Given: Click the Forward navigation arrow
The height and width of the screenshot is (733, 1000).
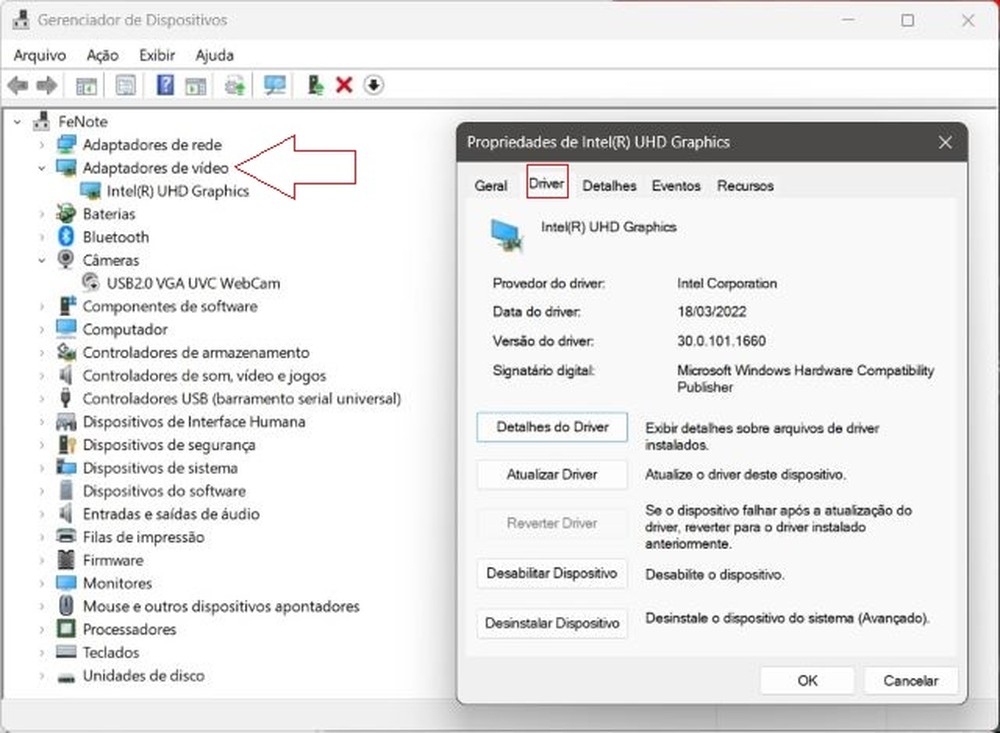Looking at the screenshot, I should tap(45, 85).
